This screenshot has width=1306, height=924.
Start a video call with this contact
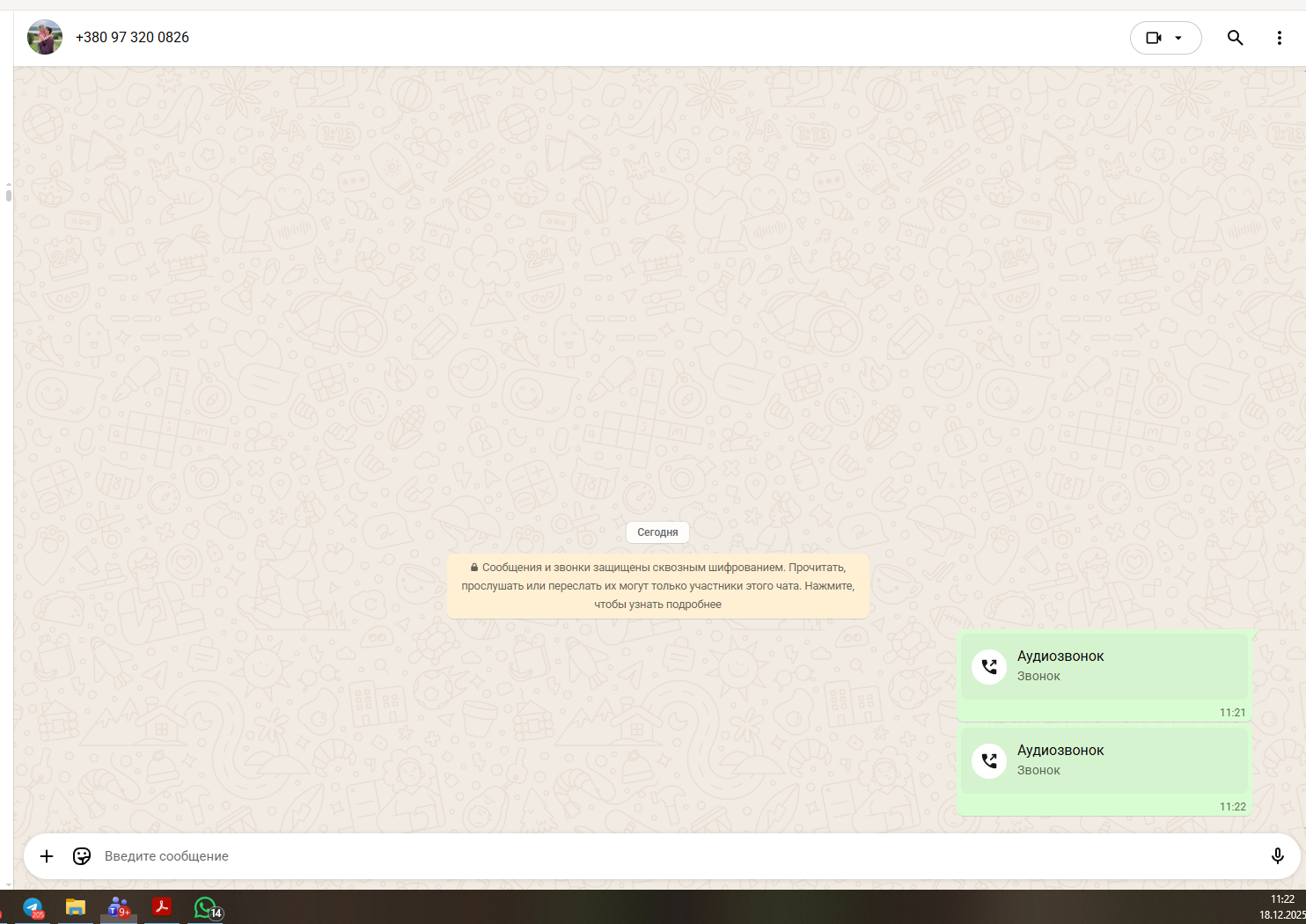point(1154,38)
